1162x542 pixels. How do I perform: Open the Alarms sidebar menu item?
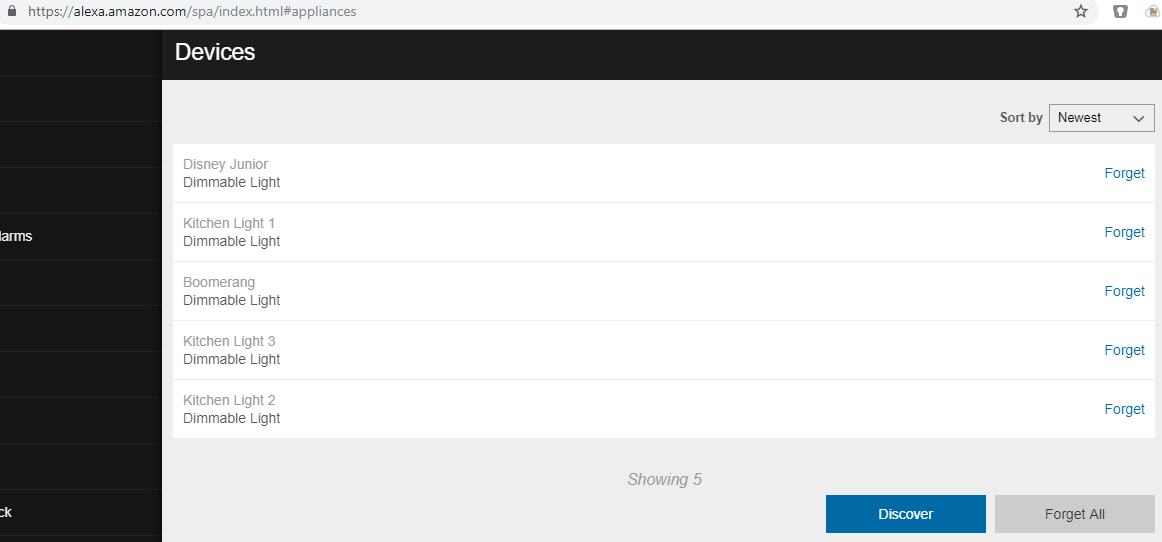tap(16, 237)
